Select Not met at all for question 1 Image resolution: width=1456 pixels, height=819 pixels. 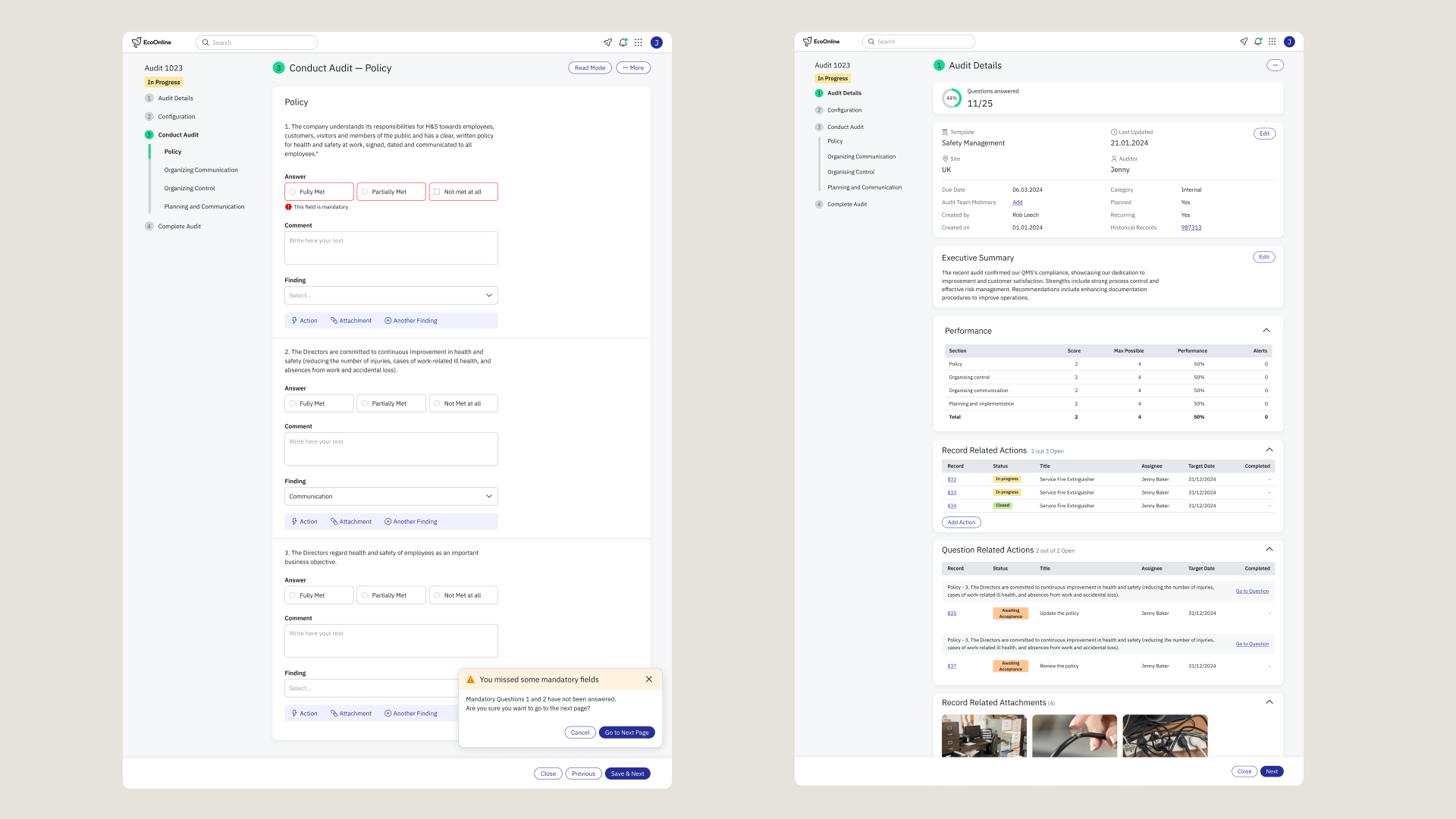point(463,192)
